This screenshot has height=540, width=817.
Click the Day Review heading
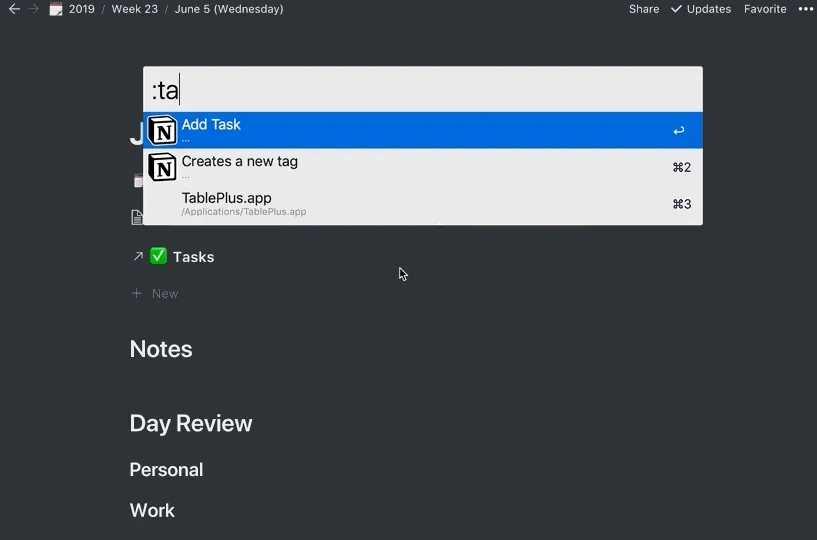pyautogui.click(x=191, y=423)
